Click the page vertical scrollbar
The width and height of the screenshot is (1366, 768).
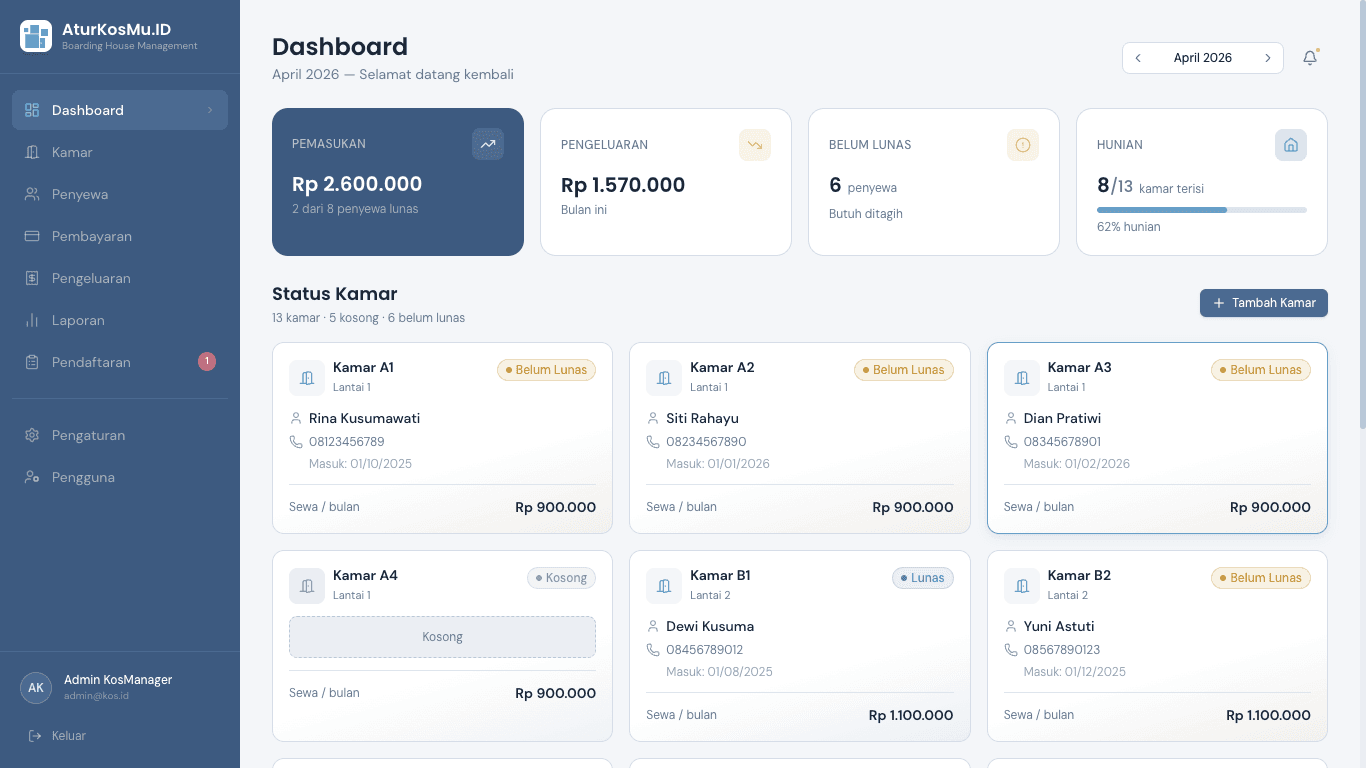pyautogui.click(x=1361, y=215)
